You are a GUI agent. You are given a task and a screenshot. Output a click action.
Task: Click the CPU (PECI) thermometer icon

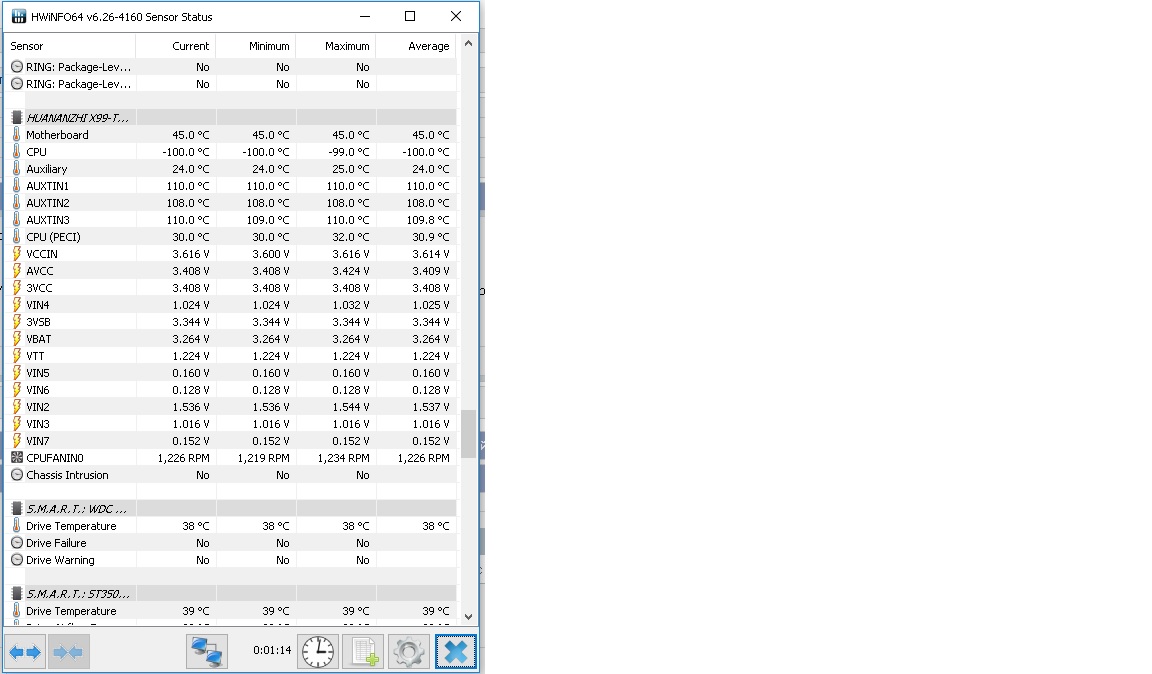pos(17,237)
